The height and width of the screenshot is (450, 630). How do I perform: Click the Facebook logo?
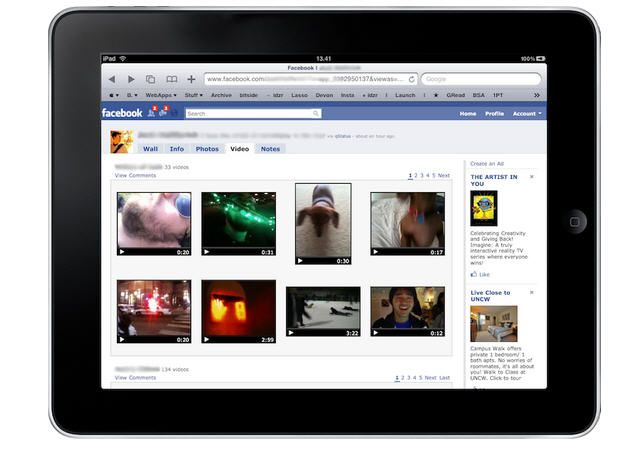(122, 113)
